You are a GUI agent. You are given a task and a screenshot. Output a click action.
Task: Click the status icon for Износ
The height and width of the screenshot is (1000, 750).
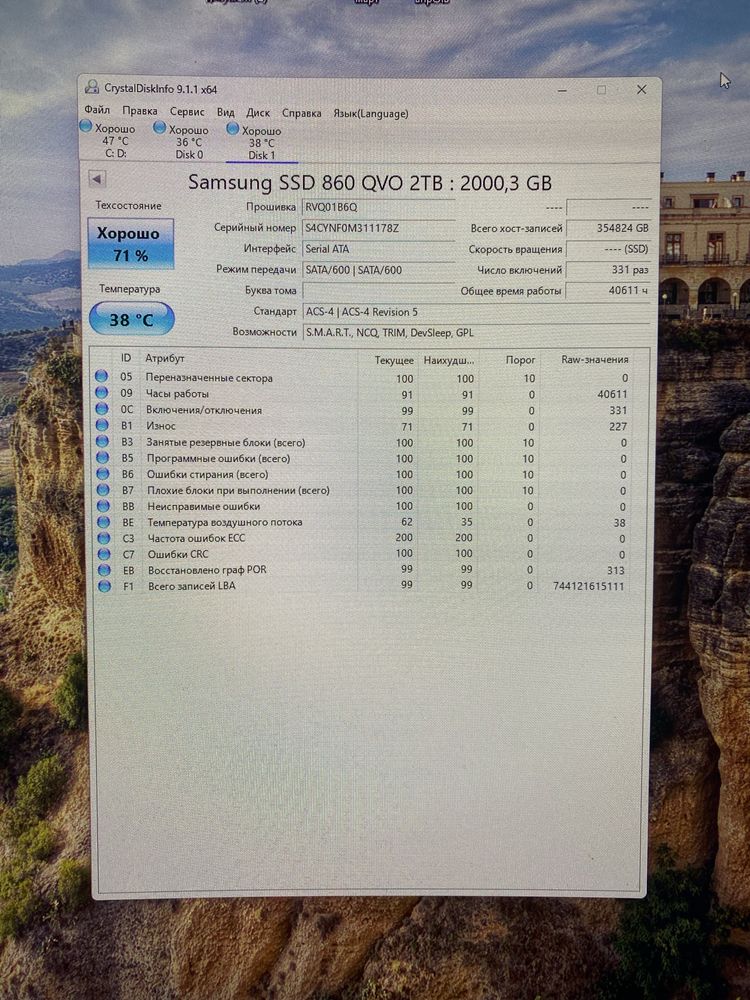[x=102, y=425]
